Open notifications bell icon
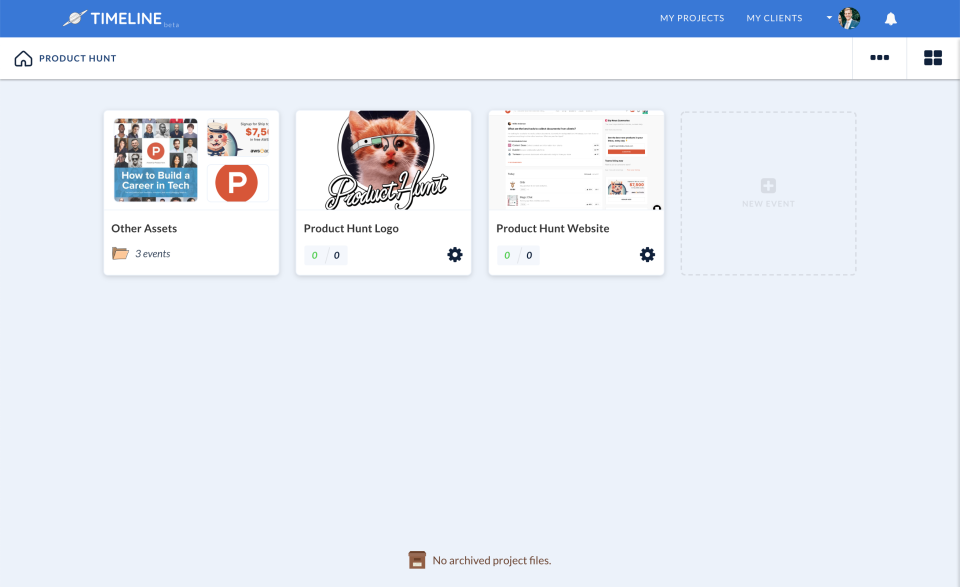 pyautogui.click(x=891, y=18)
